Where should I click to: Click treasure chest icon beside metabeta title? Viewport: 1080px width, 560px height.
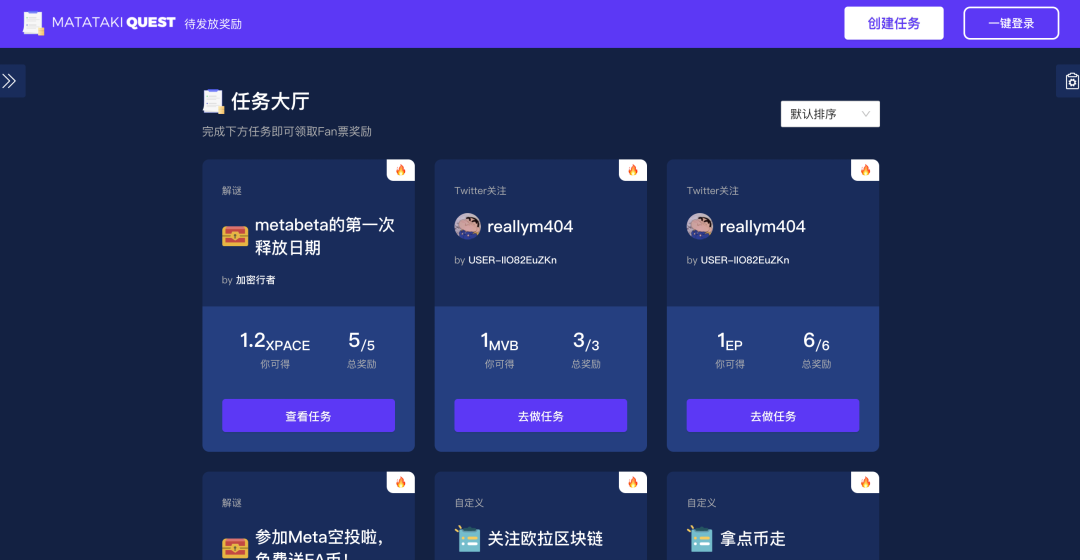point(235,236)
